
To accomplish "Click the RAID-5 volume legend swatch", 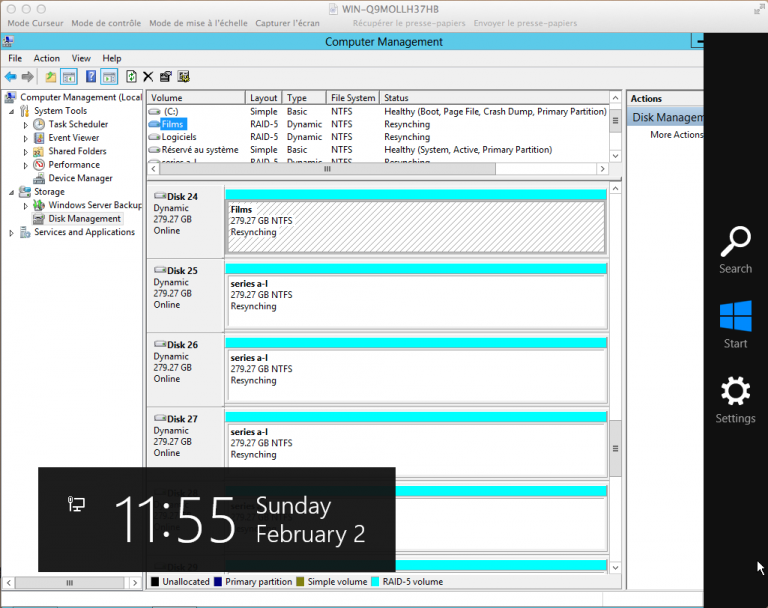I will [x=375, y=582].
